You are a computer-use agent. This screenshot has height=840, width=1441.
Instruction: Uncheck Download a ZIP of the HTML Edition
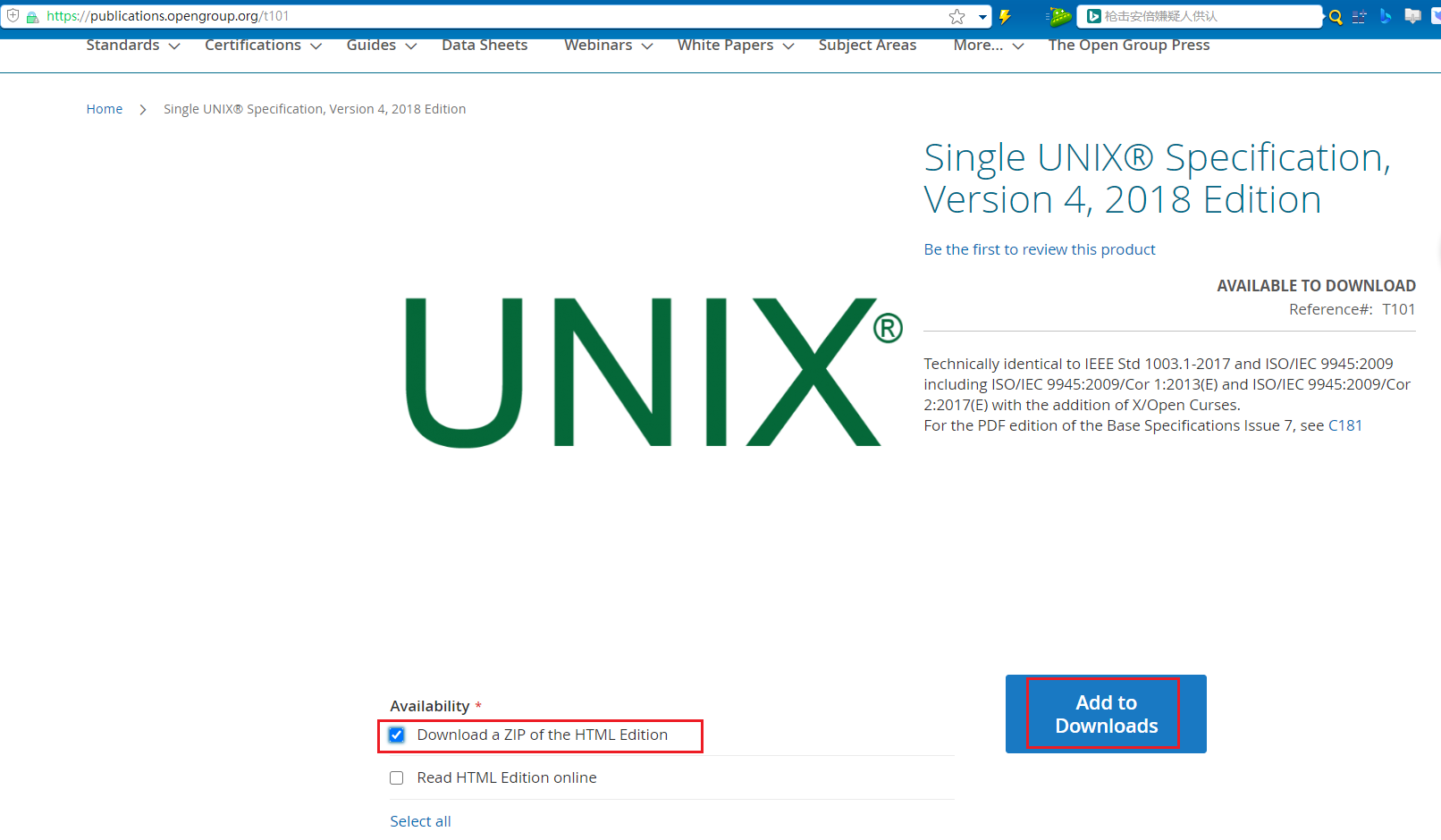397,735
